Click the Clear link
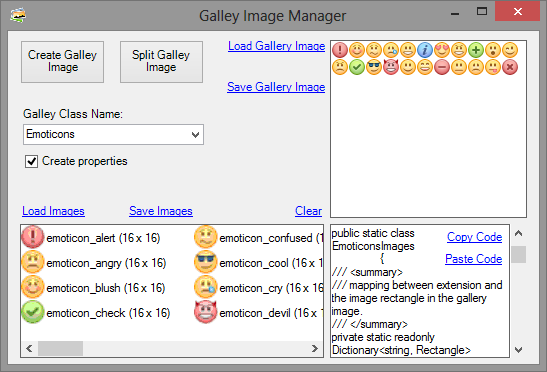 (x=308, y=211)
